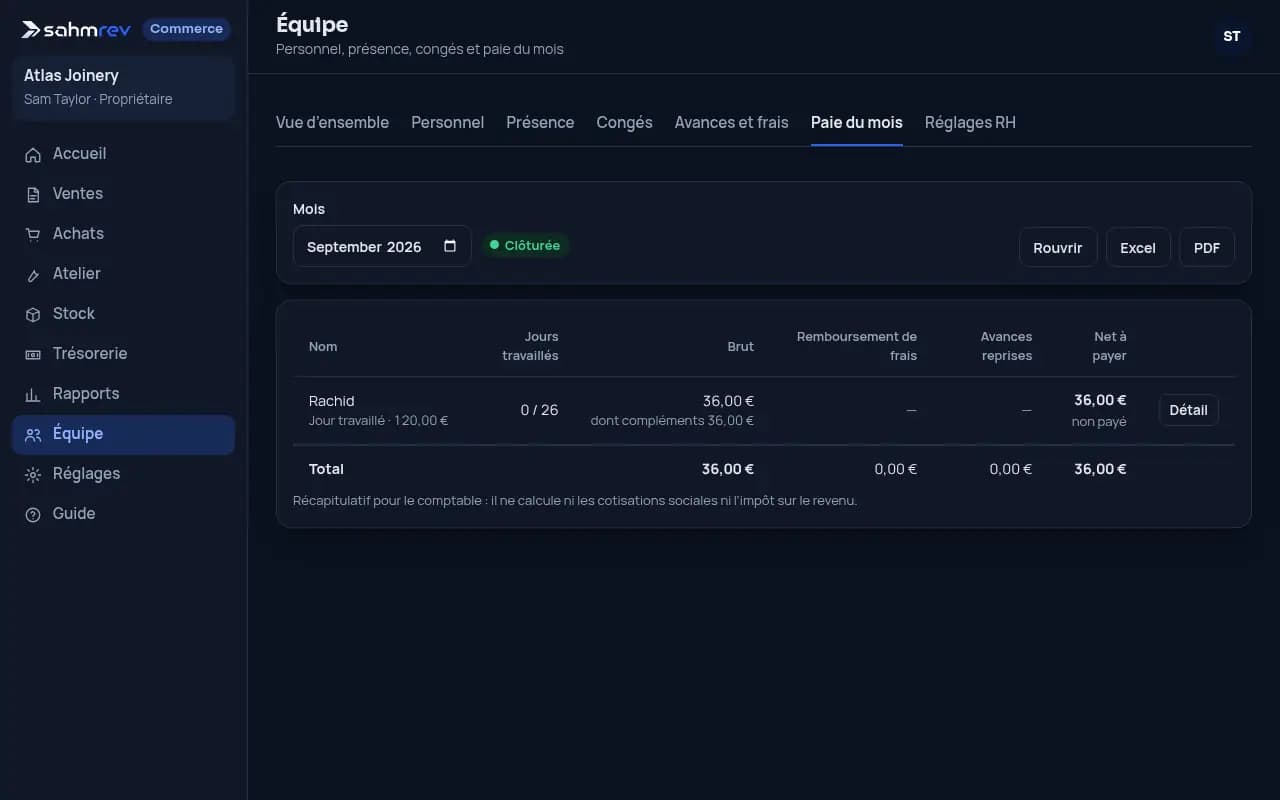Click the Rapports bar chart icon
Screen dimensions: 1280x800
[x=33, y=395]
